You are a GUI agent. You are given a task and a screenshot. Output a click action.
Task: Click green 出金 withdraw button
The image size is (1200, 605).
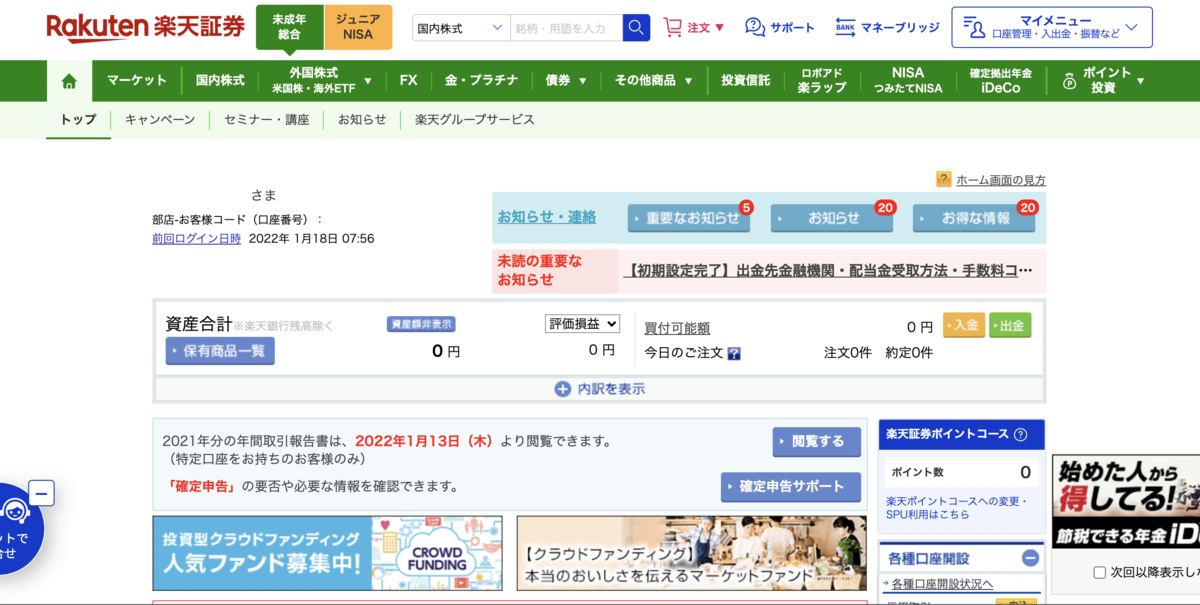point(1010,325)
